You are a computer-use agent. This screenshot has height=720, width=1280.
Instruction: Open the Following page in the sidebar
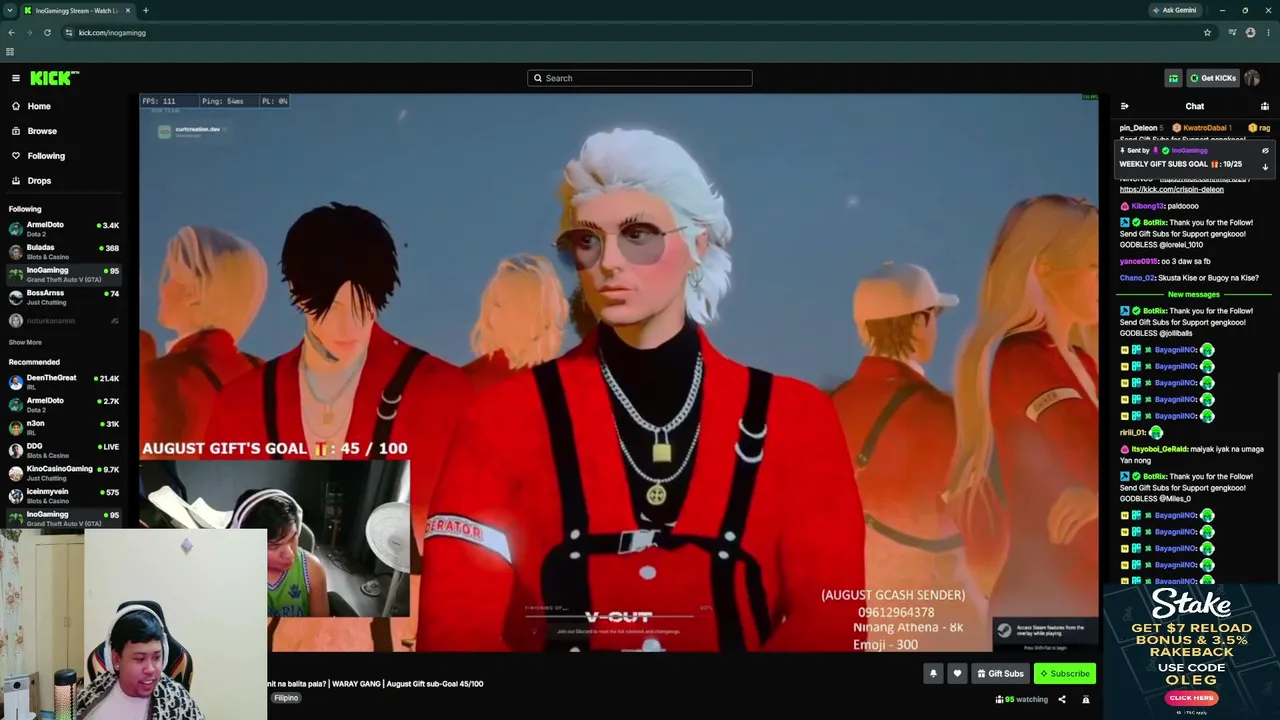click(46, 156)
